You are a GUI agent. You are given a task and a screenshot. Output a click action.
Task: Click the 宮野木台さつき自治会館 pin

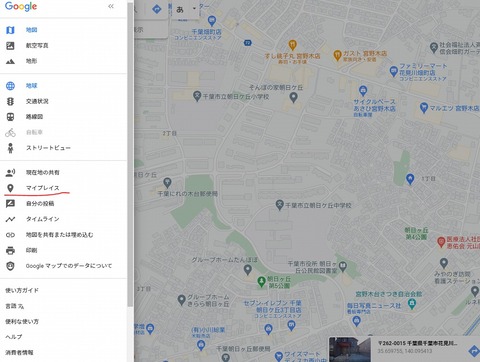[x=412, y=304]
